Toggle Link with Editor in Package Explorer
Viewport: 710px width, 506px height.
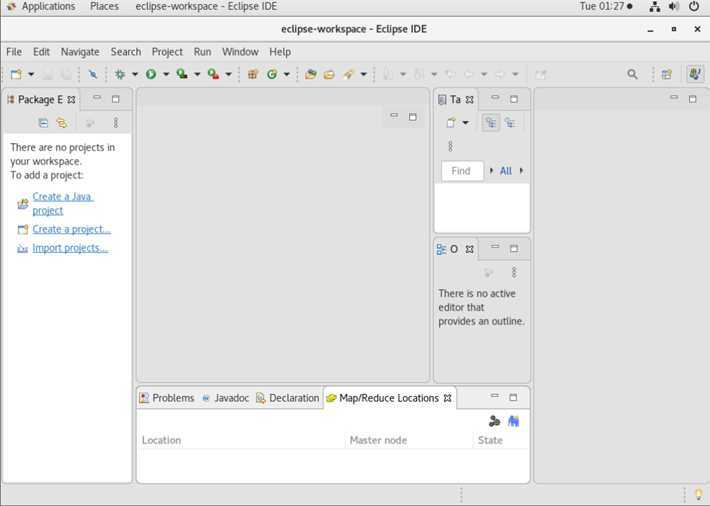click(x=61, y=123)
